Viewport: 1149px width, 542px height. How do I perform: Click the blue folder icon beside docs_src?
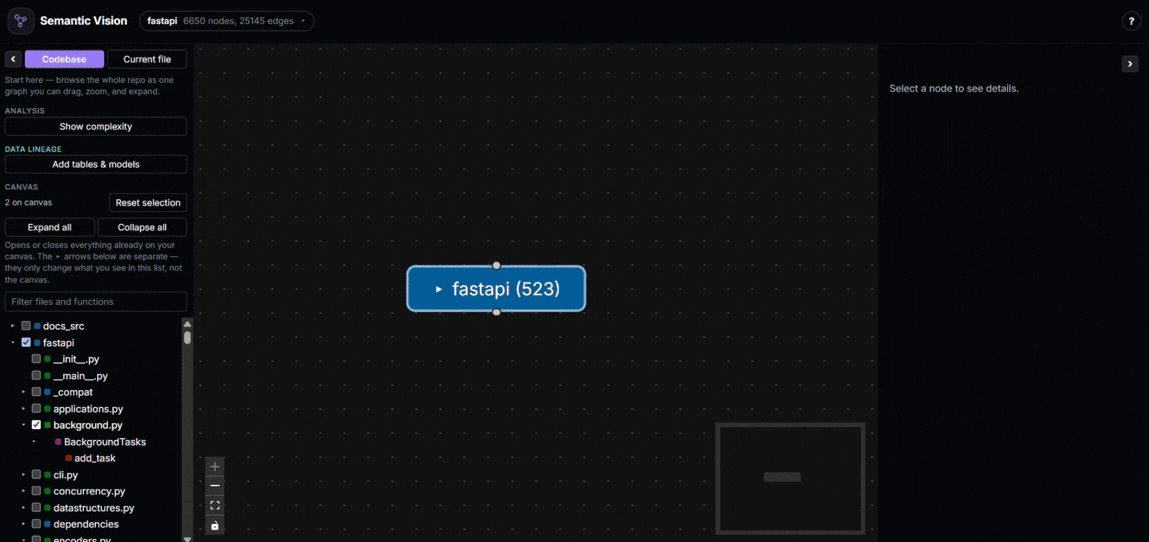click(x=37, y=326)
